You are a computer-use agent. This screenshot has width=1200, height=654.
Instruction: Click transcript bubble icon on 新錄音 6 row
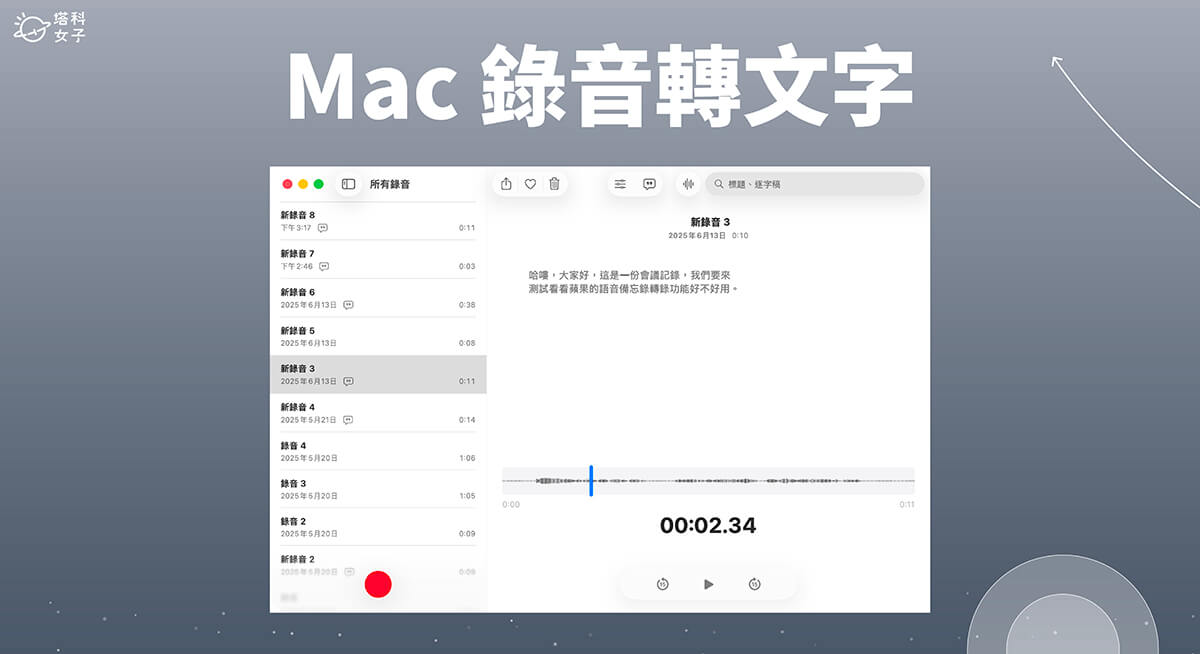348,304
